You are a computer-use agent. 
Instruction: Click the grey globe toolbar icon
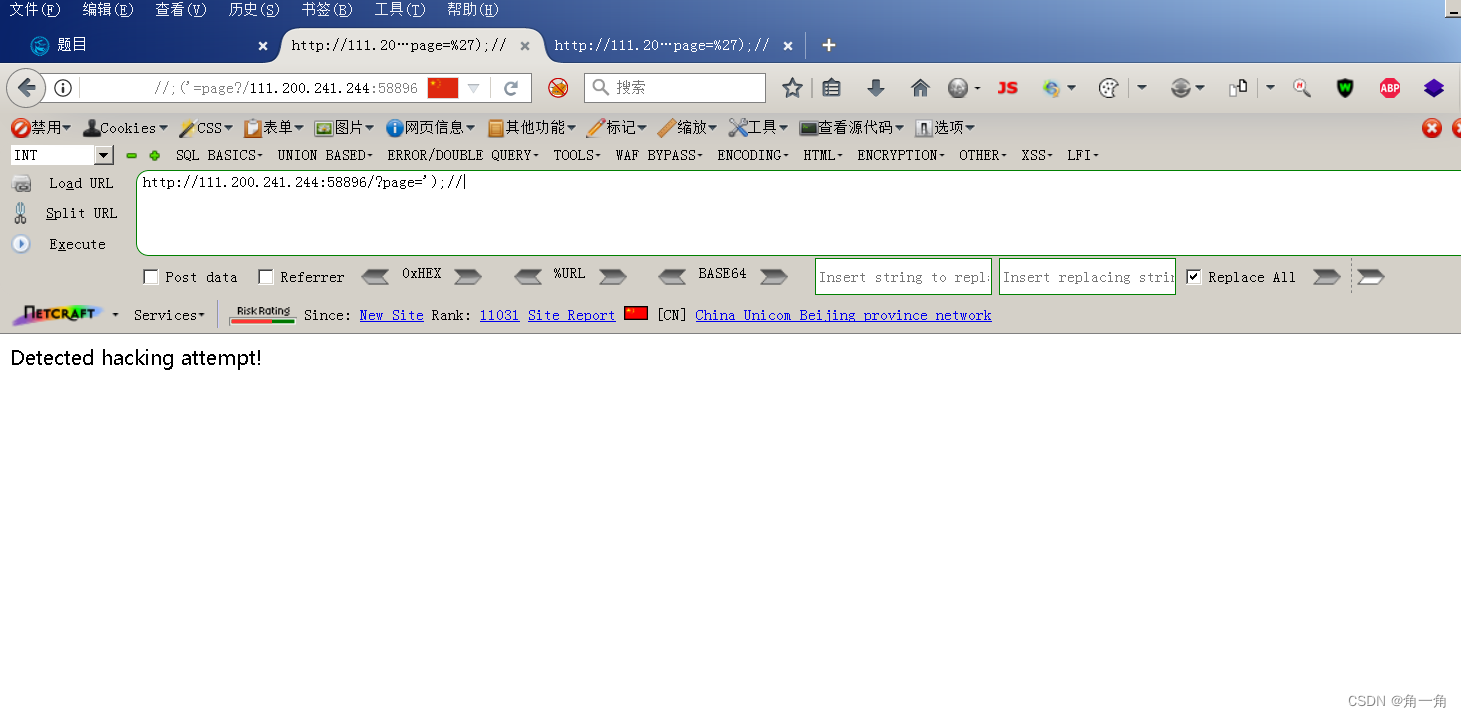coord(958,88)
